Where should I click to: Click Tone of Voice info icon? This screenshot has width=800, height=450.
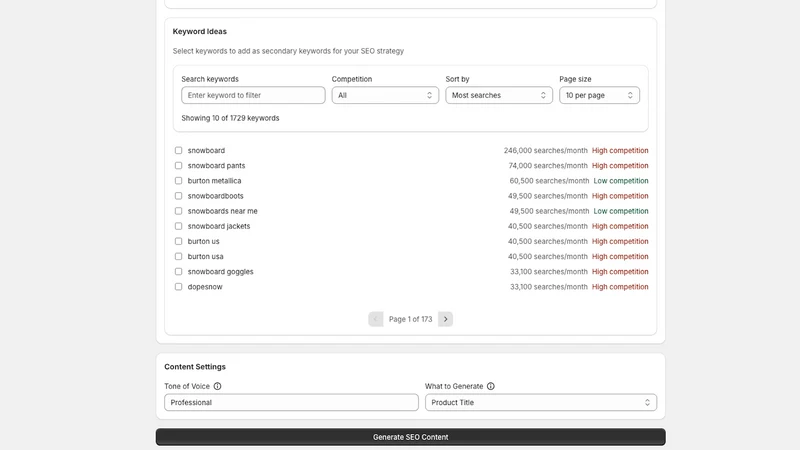(x=217, y=386)
